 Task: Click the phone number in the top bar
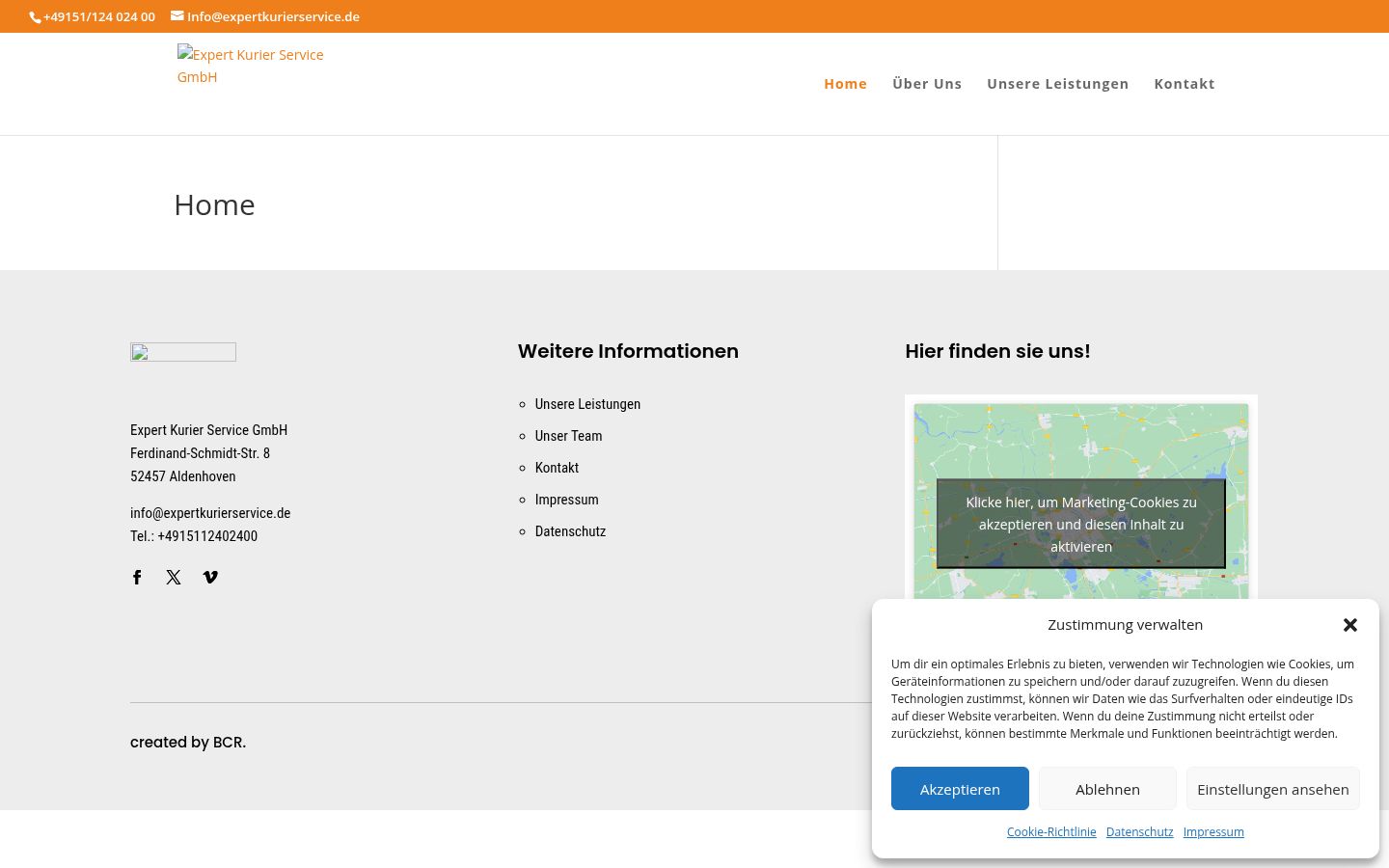tap(98, 16)
